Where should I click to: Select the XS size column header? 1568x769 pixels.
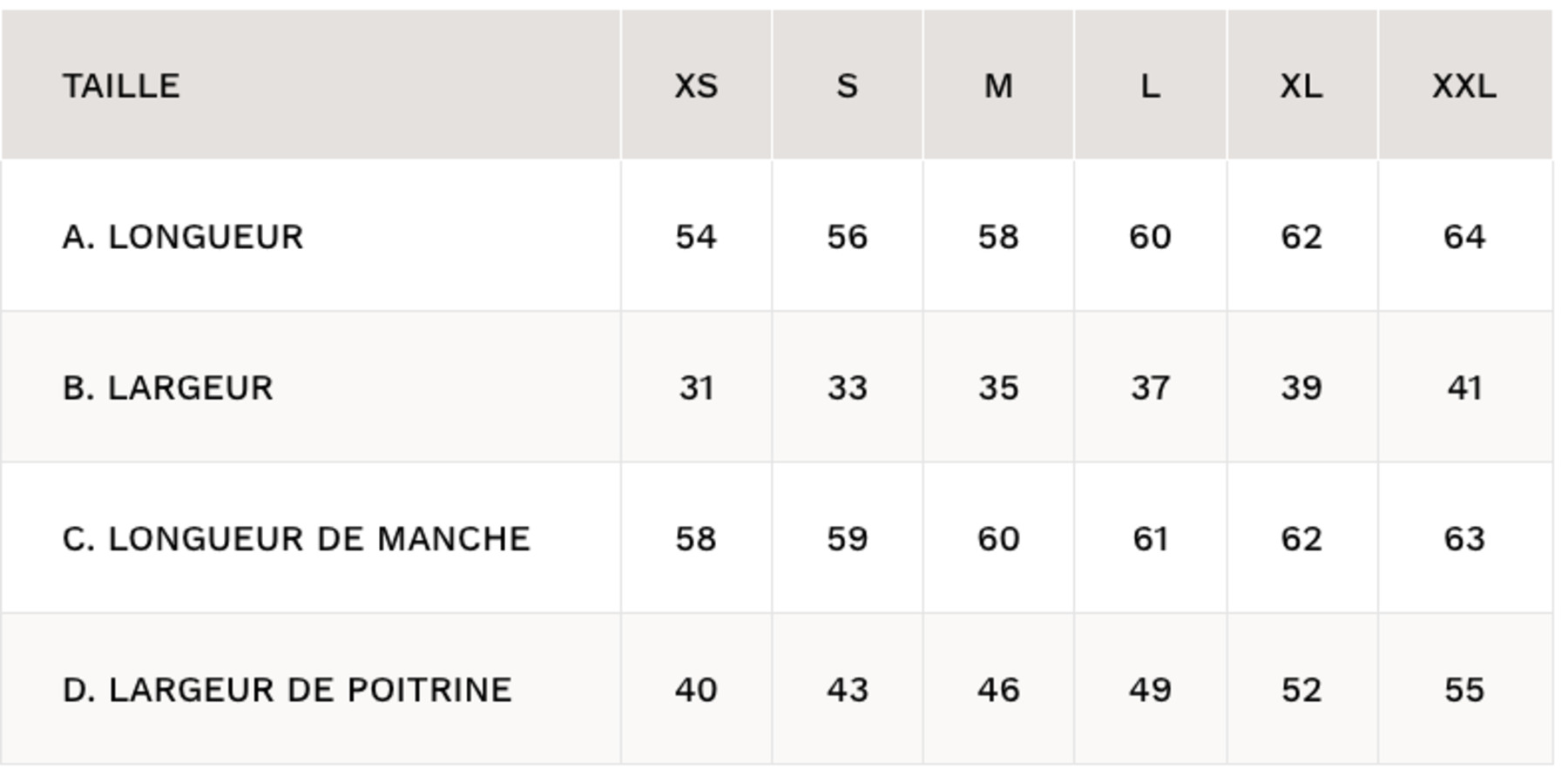click(696, 86)
